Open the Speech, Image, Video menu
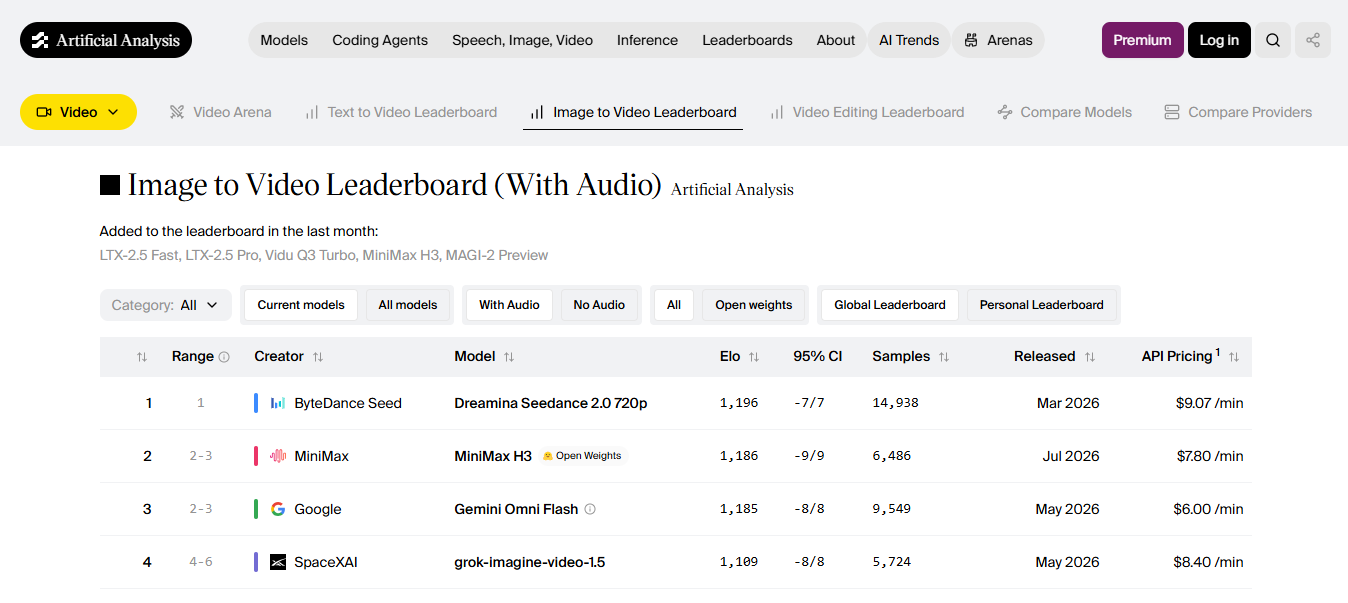 (x=522, y=40)
